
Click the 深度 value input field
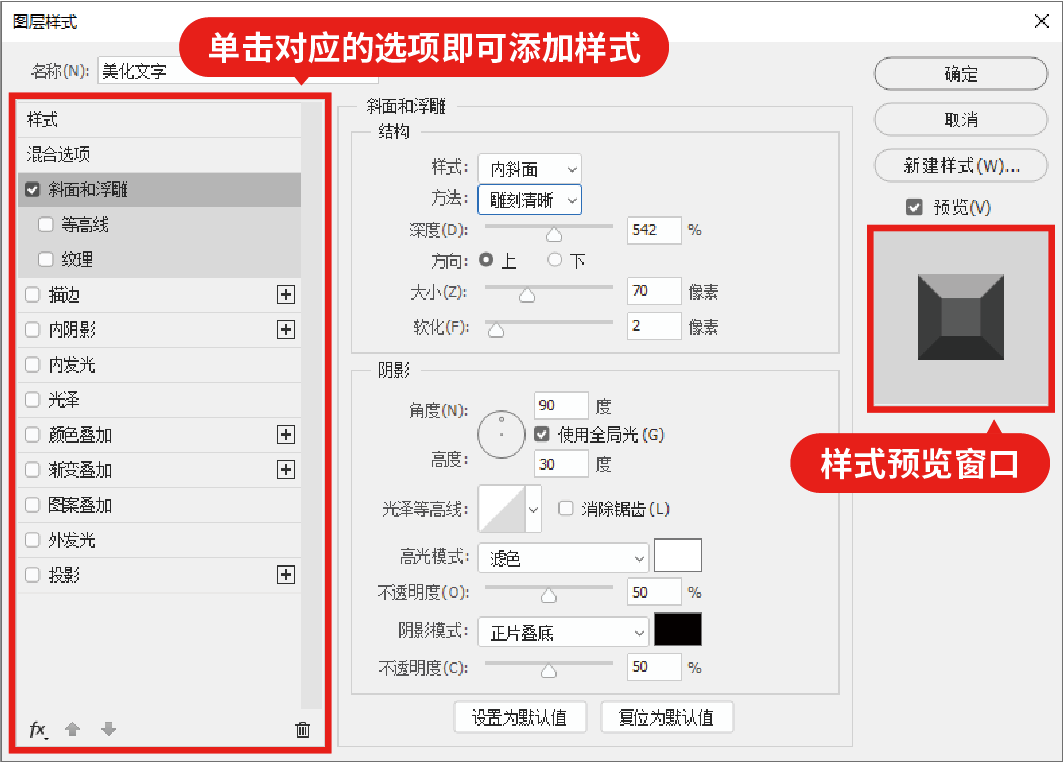coord(654,230)
